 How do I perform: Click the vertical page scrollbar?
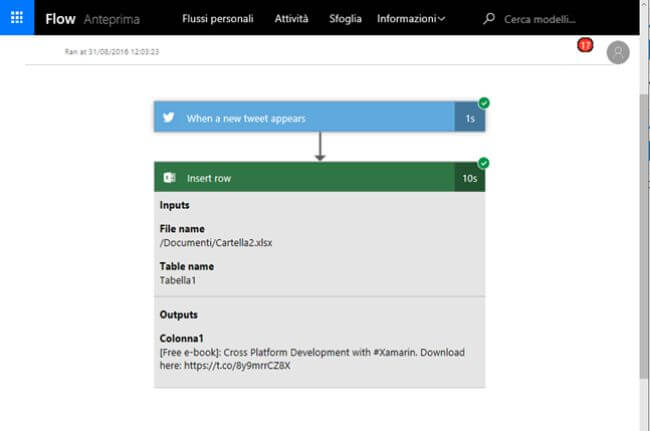tap(644, 236)
